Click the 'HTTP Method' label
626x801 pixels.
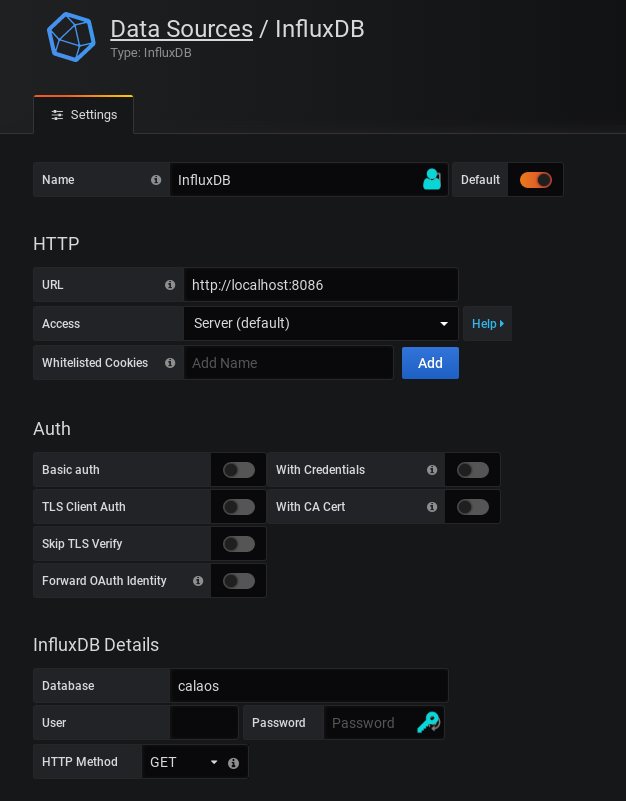pos(80,762)
